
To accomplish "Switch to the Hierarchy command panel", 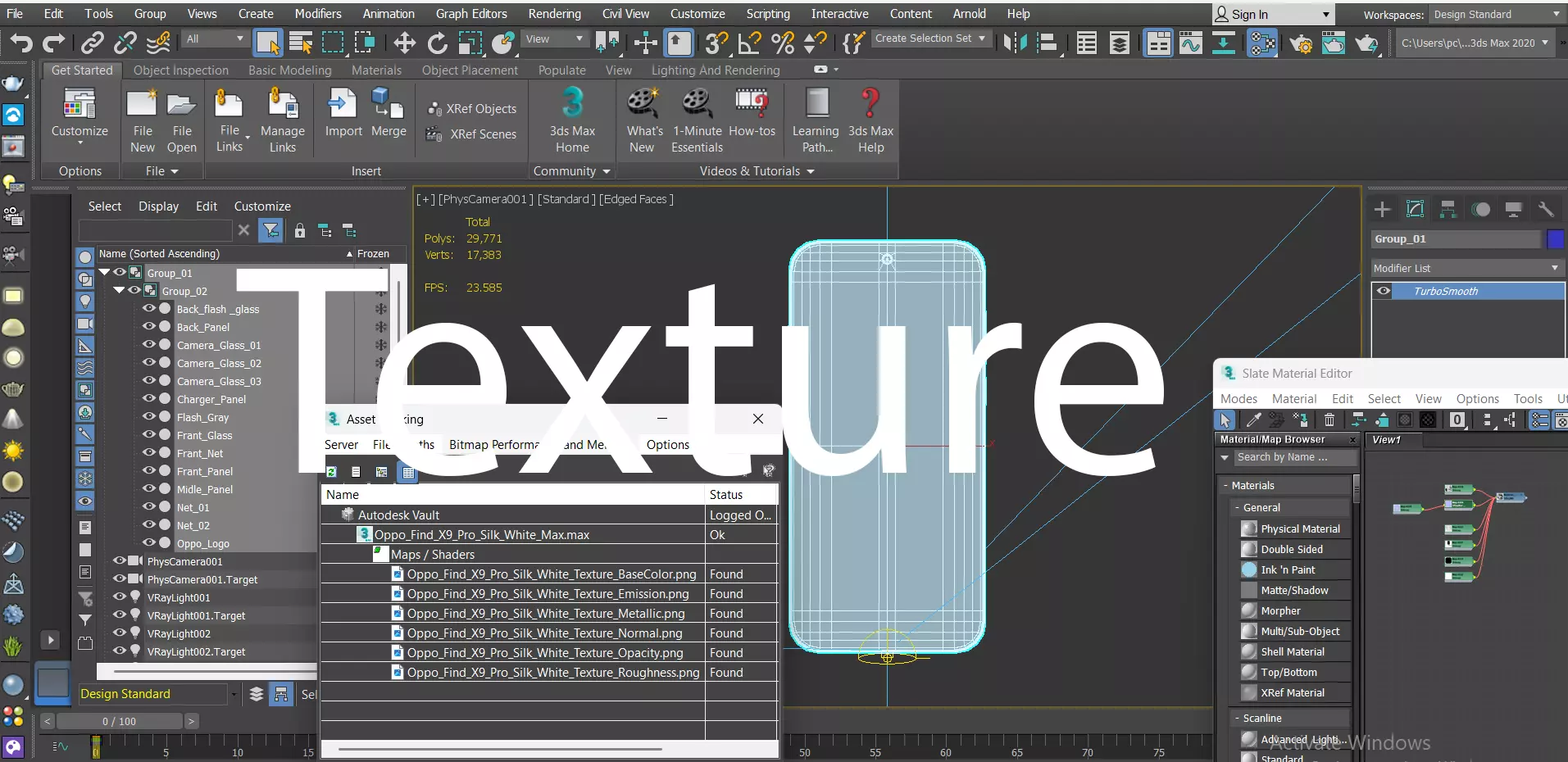I will coord(1448,209).
